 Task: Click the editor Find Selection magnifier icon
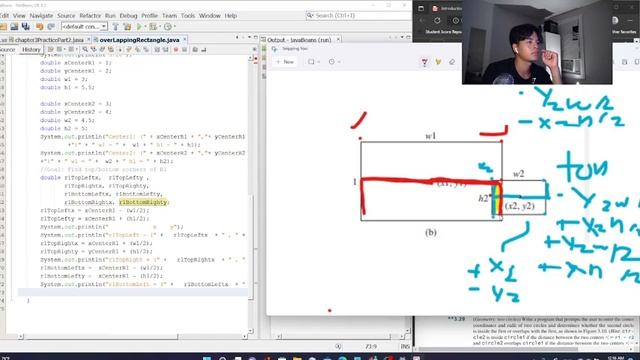(x=85, y=49)
